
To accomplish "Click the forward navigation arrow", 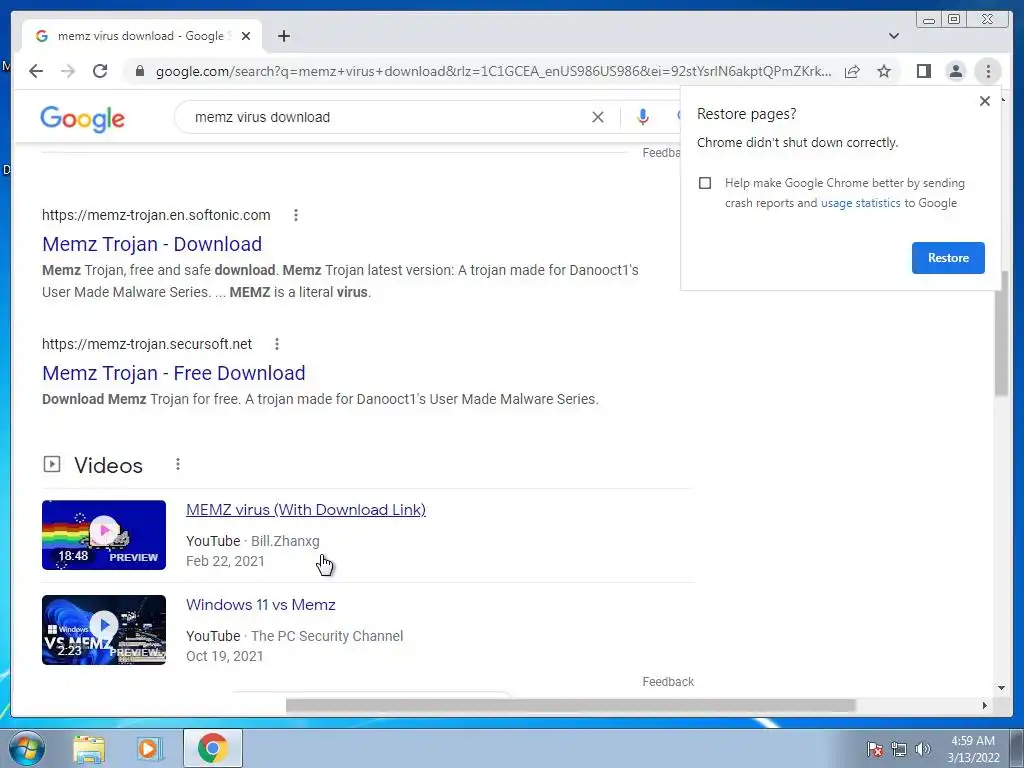I will (68, 71).
